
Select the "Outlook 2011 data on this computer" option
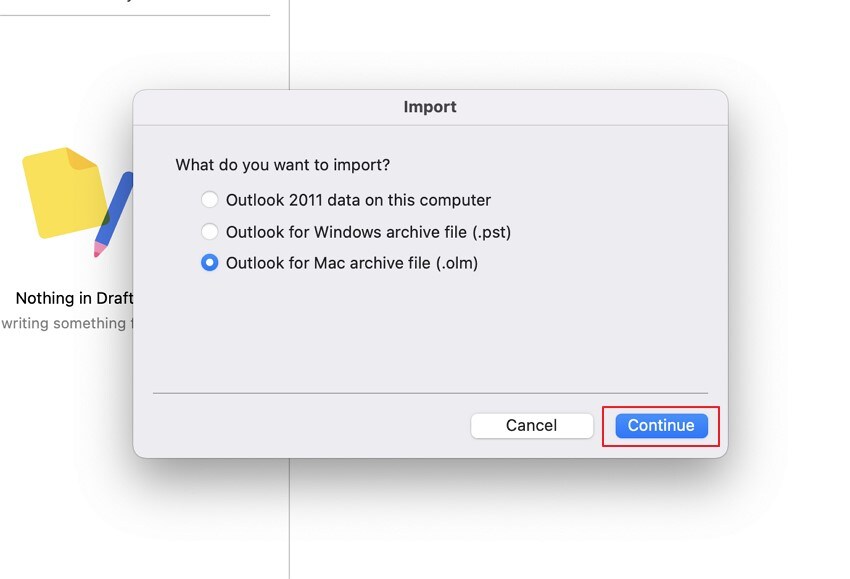[210, 199]
